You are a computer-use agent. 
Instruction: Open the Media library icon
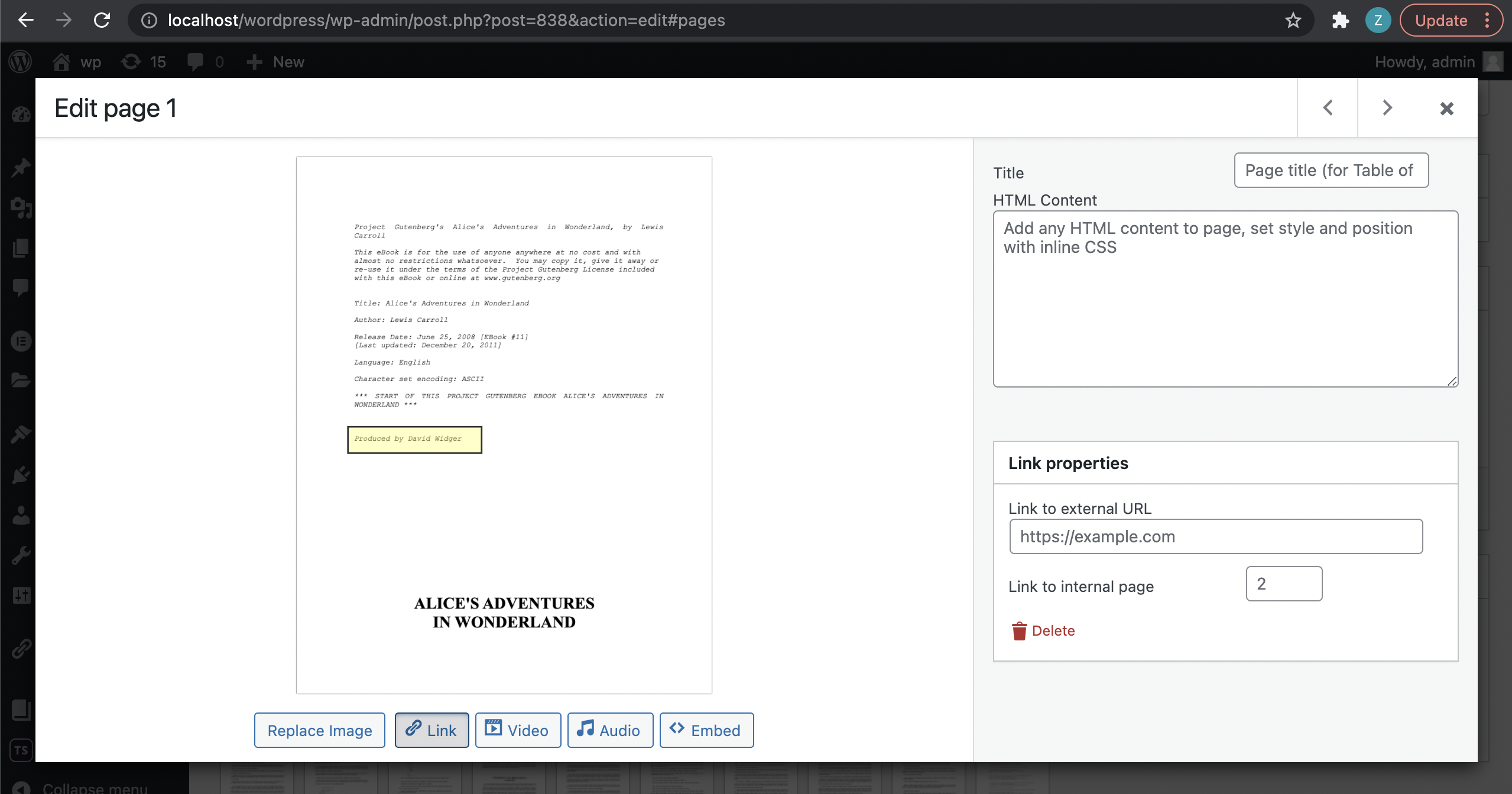[x=21, y=208]
